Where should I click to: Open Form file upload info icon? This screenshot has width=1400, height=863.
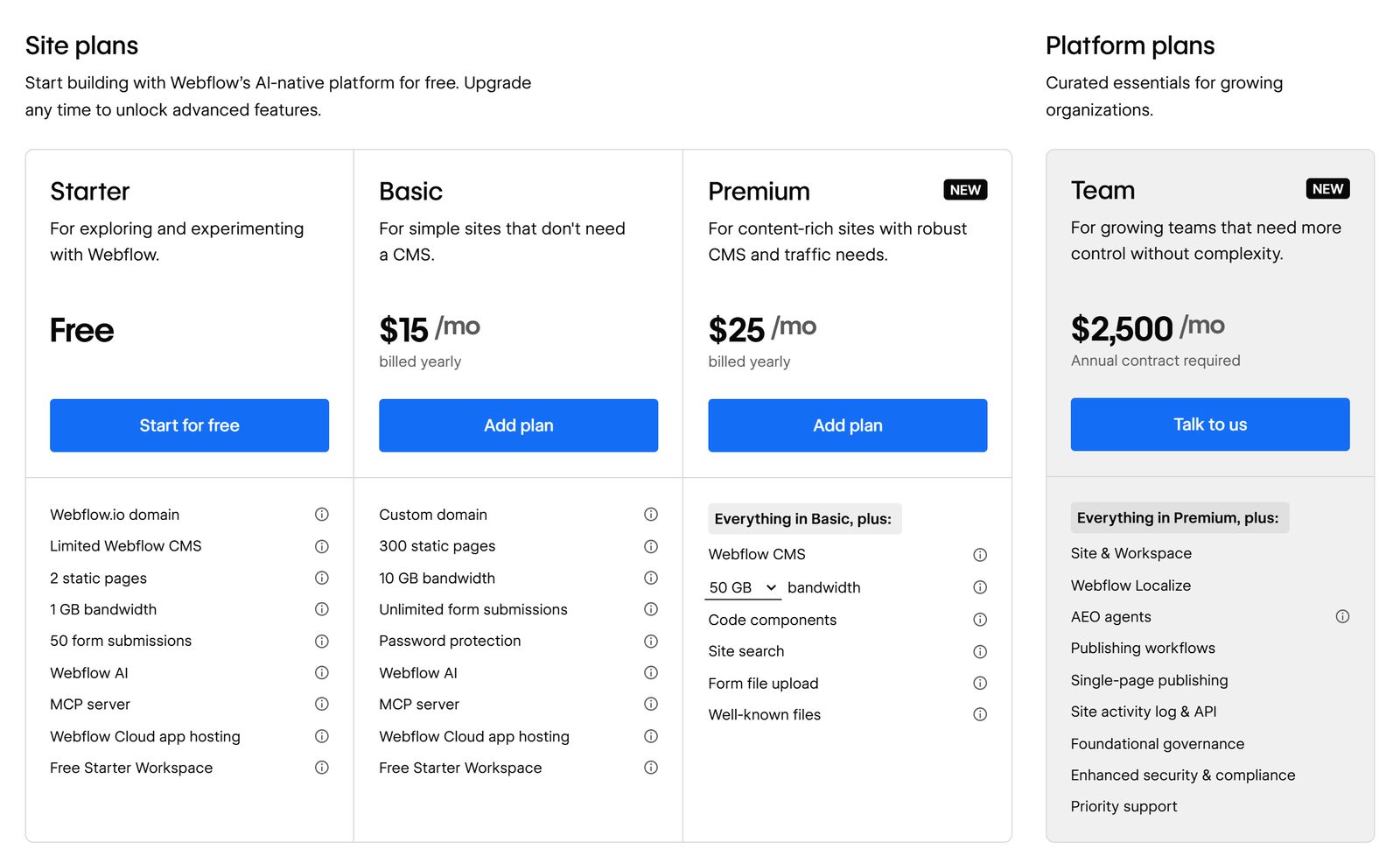coord(980,683)
